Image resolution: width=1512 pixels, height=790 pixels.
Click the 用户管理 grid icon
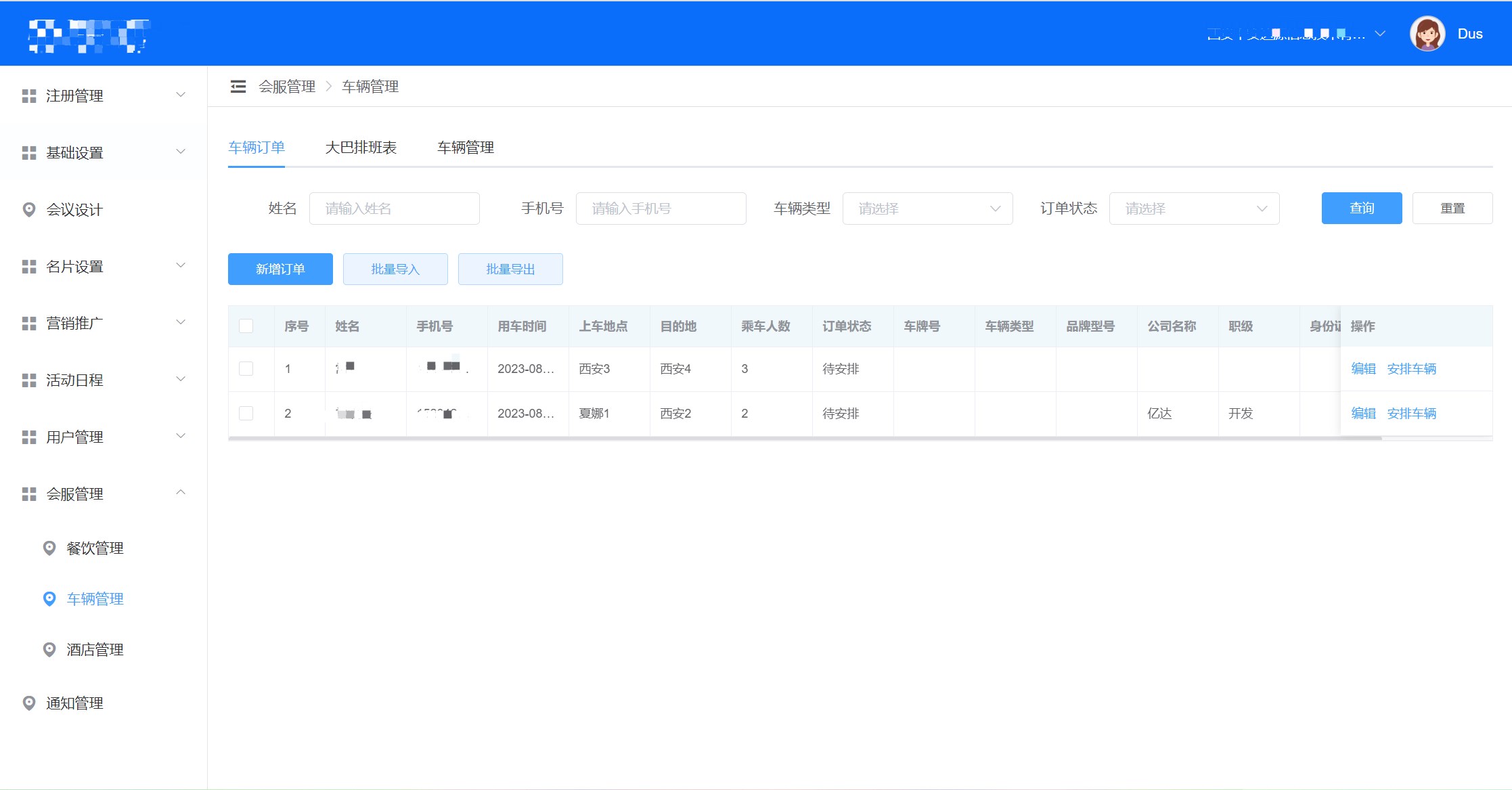point(29,437)
